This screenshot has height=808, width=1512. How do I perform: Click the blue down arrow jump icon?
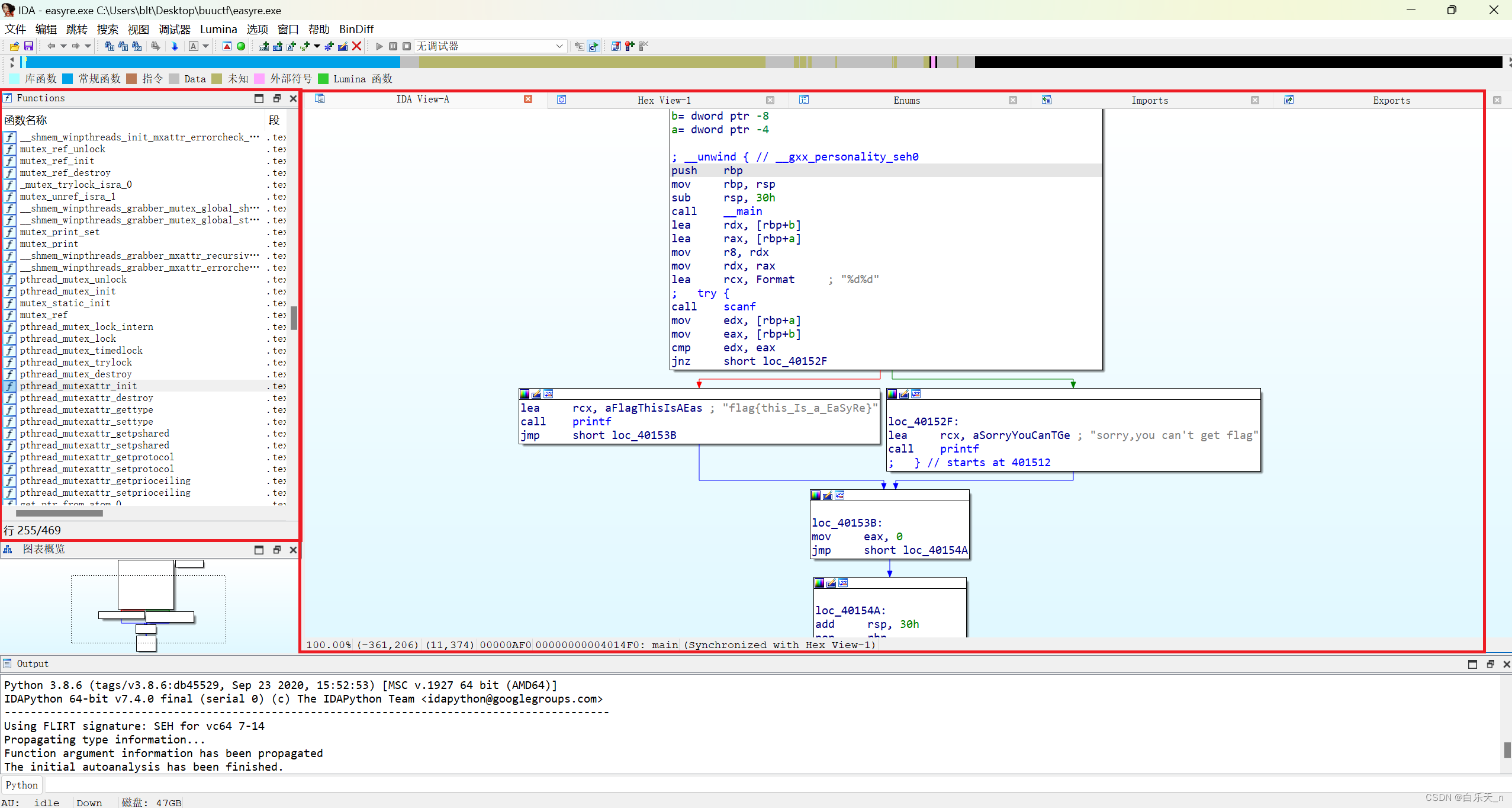[x=175, y=46]
